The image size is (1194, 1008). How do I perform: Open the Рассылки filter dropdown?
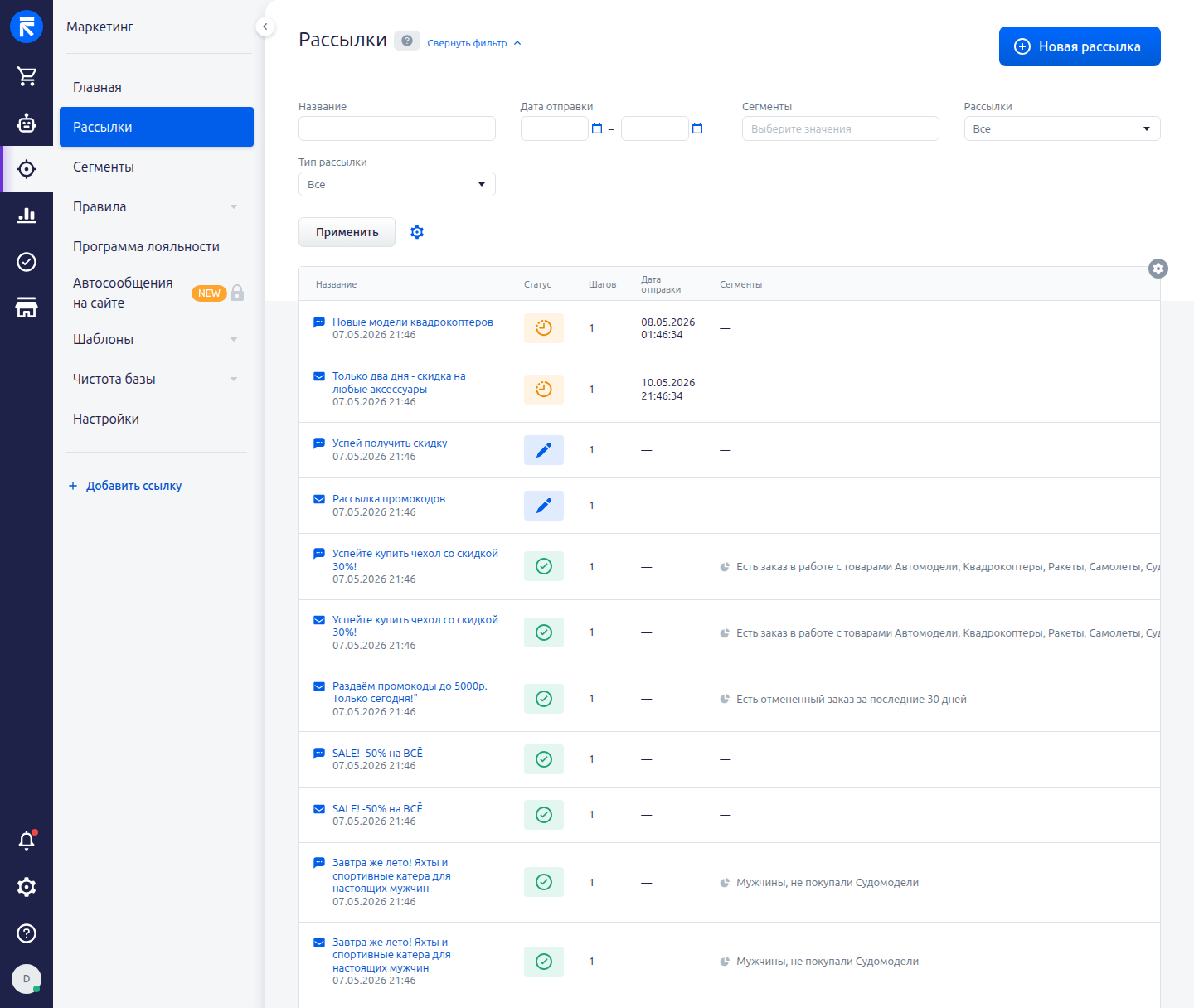pos(1062,128)
